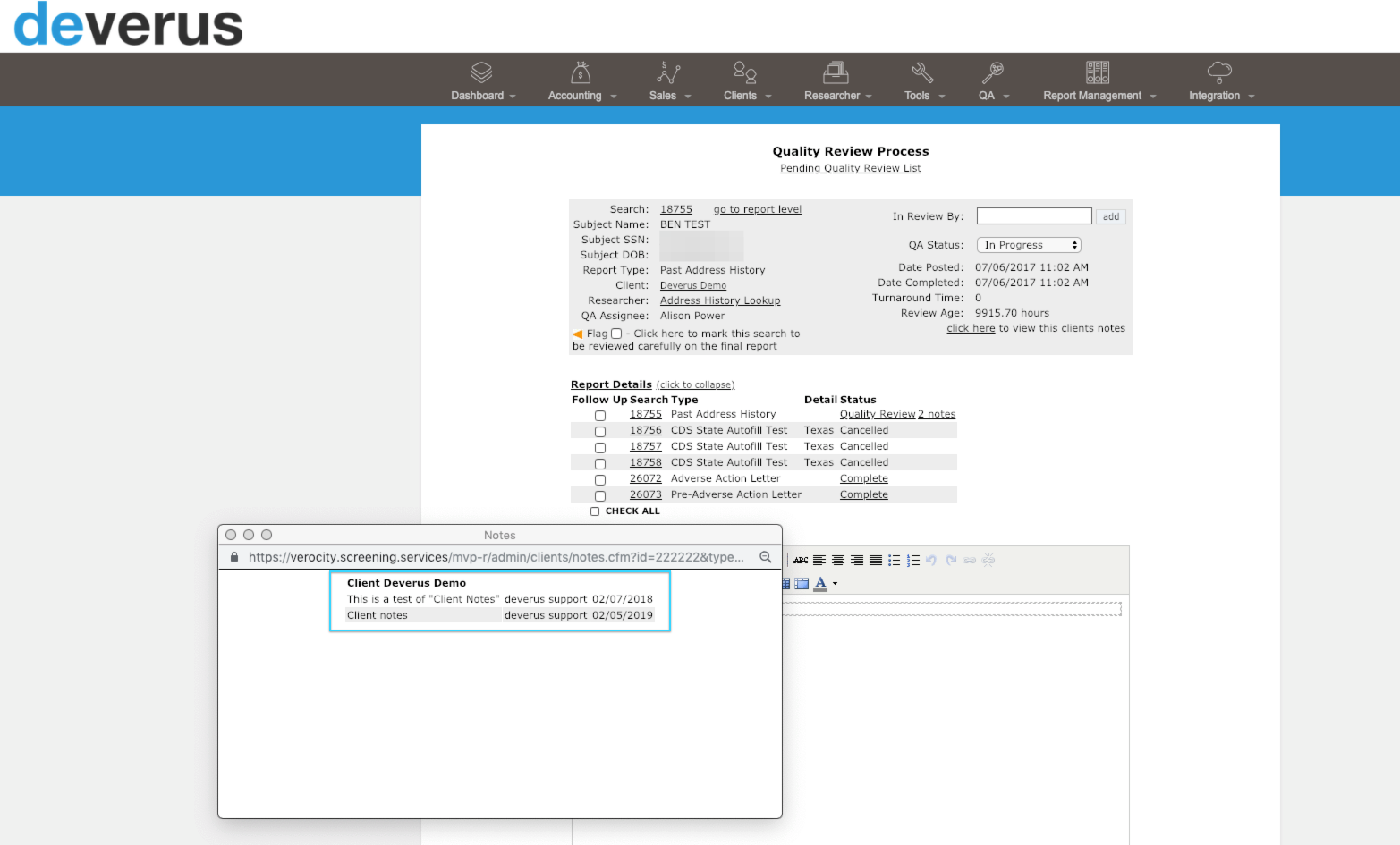Viewport: 1400px width, 845px height.
Task: Click the magnifier icon in Notes address bar
Action: [766, 557]
